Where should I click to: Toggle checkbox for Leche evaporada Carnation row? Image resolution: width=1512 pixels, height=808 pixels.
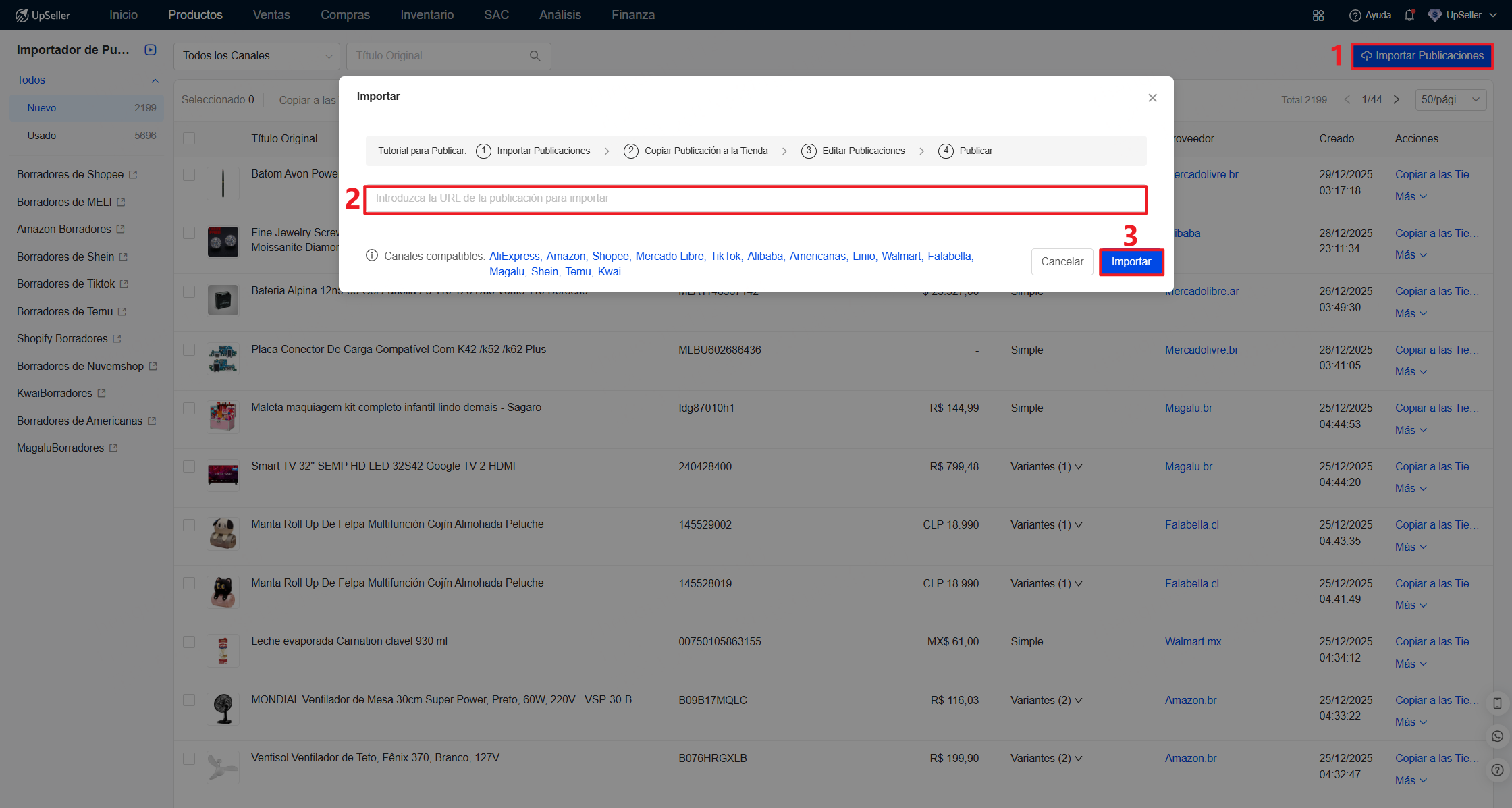click(189, 641)
